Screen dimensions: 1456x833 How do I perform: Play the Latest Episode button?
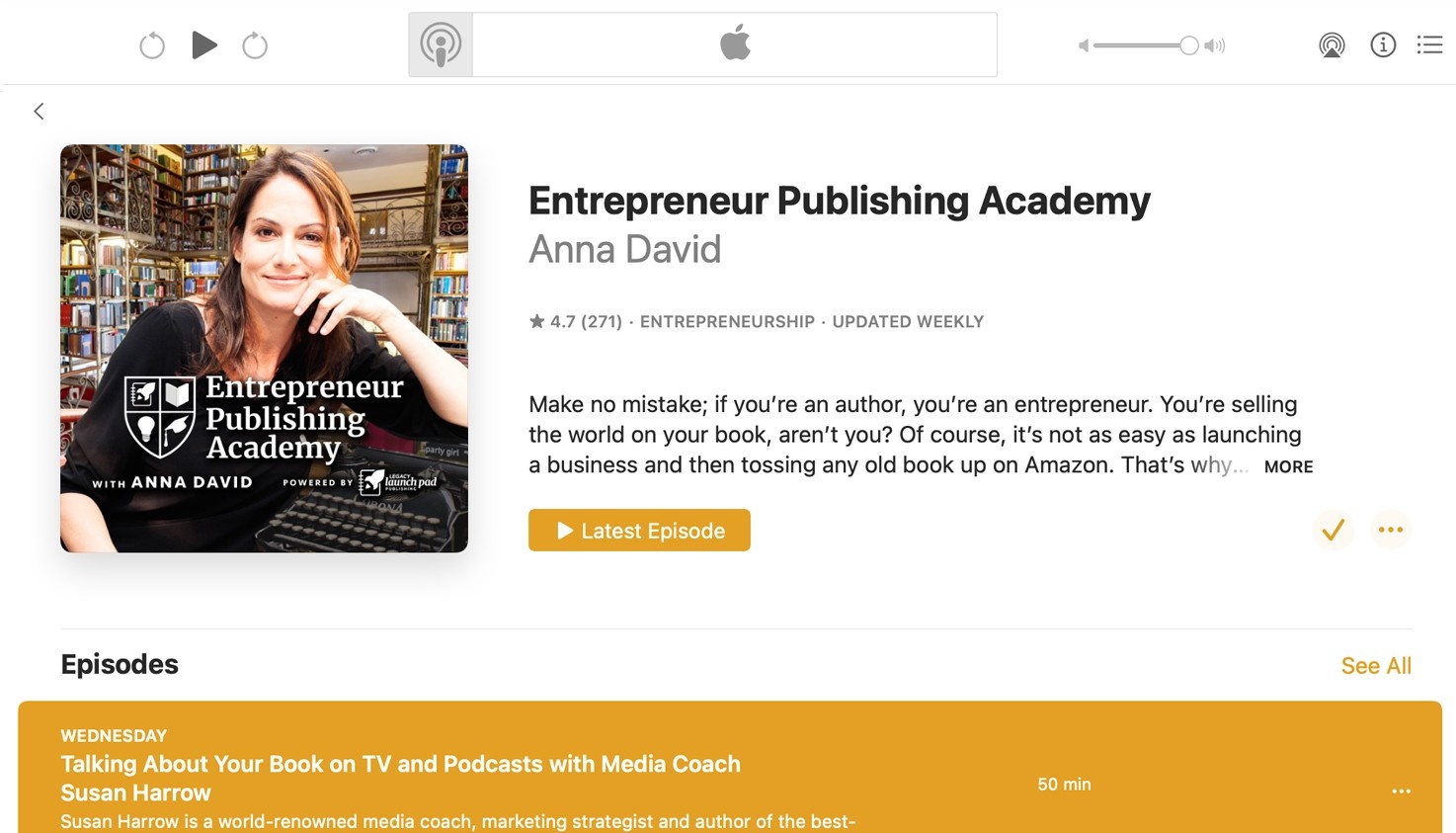639,531
